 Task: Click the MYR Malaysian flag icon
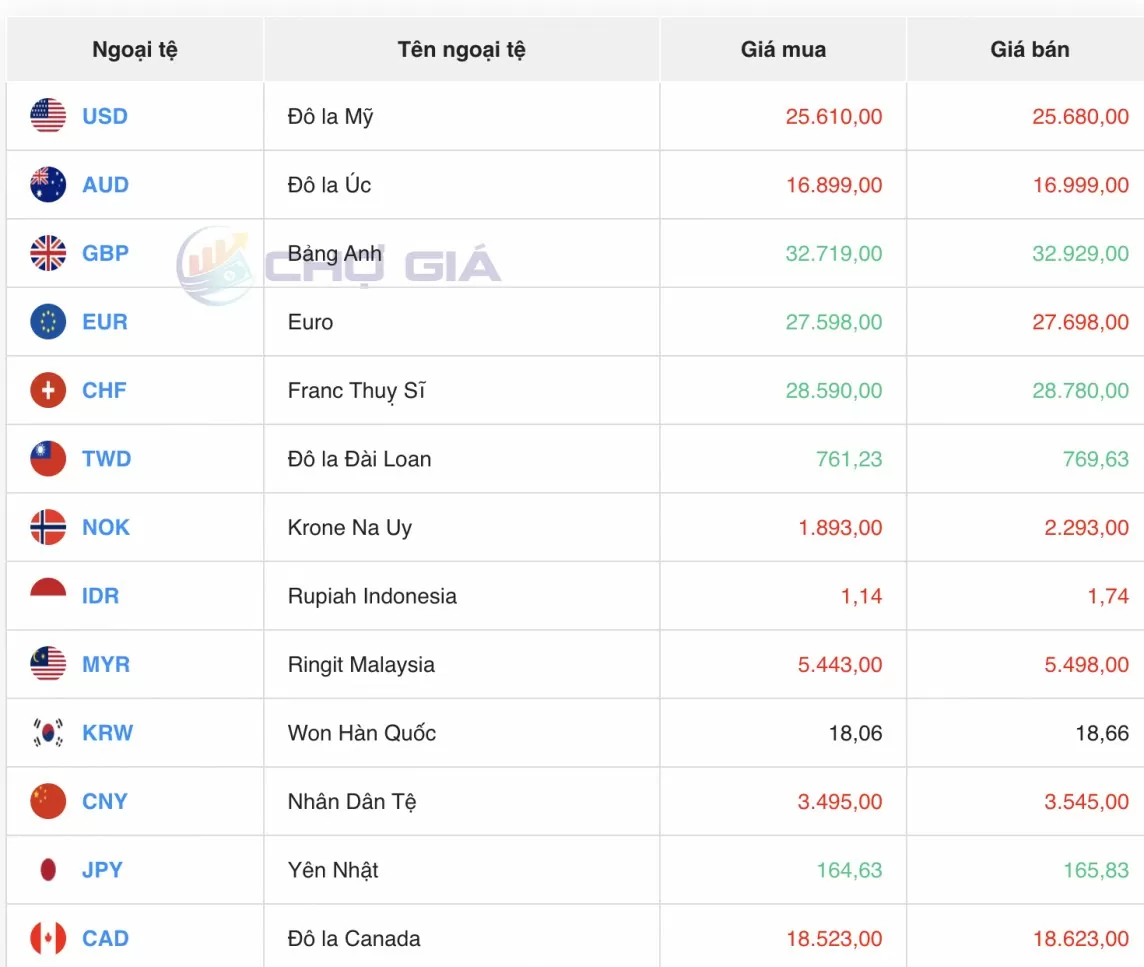click(x=47, y=664)
